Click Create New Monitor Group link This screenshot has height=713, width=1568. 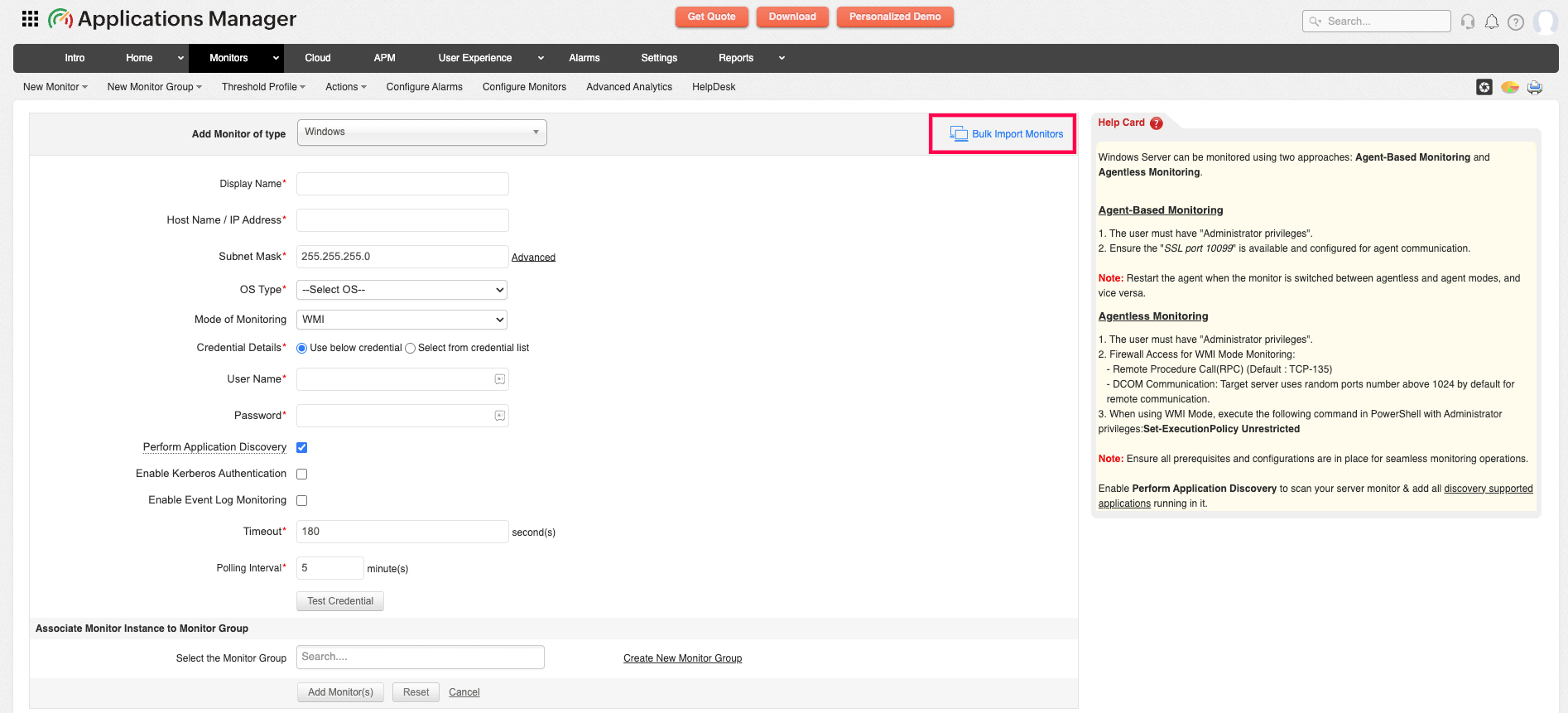pos(682,658)
